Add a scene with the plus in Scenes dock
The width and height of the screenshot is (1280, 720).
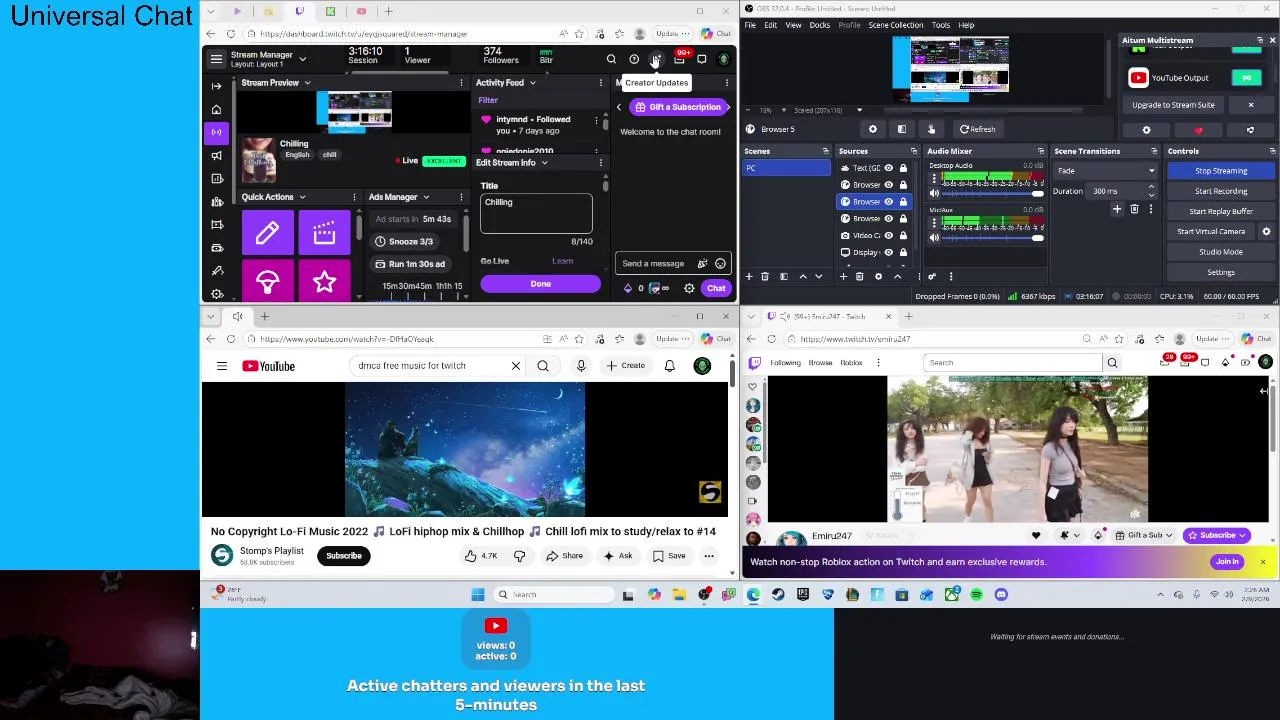[x=749, y=276]
